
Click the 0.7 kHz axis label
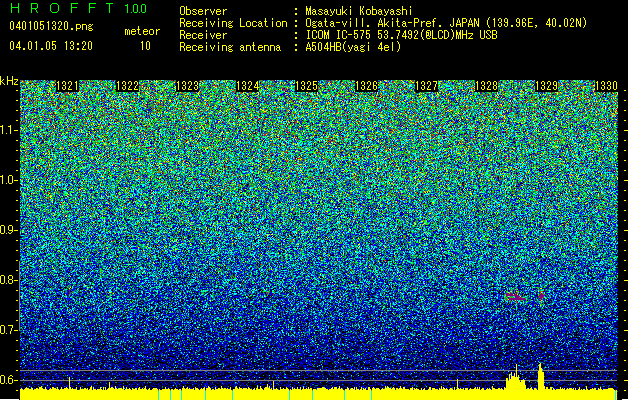[x=7, y=330]
